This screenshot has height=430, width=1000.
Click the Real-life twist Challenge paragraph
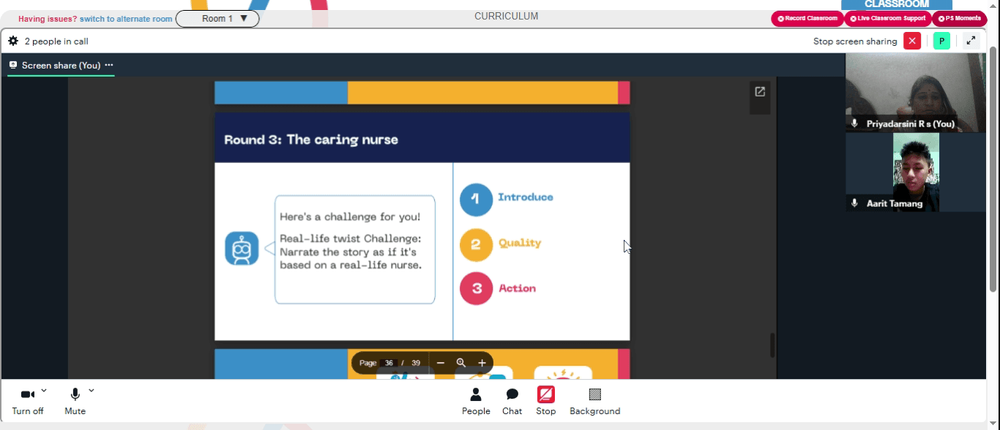point(351,252)
